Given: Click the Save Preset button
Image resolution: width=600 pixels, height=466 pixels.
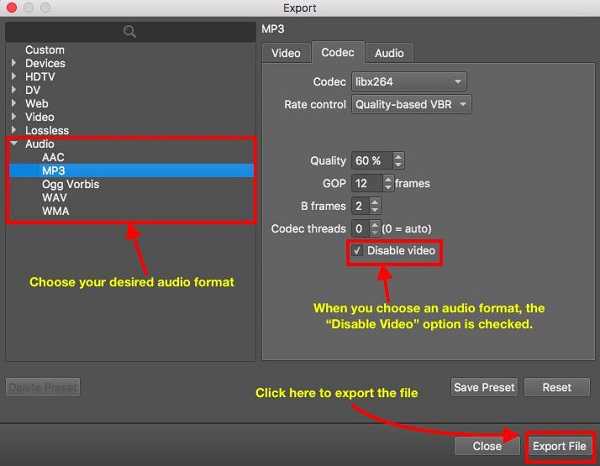Looking at the screenshot, I should pos(484,387).
